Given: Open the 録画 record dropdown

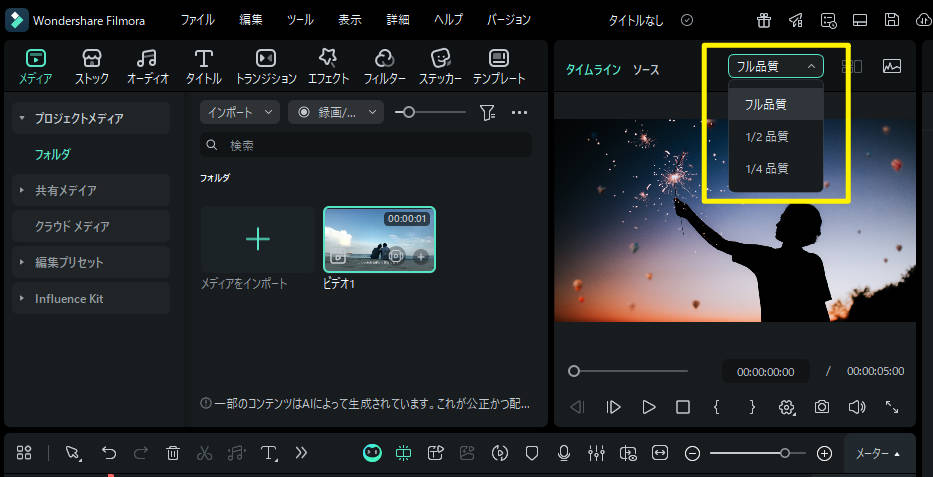Looking at the screenshot, I should point(336,112).
